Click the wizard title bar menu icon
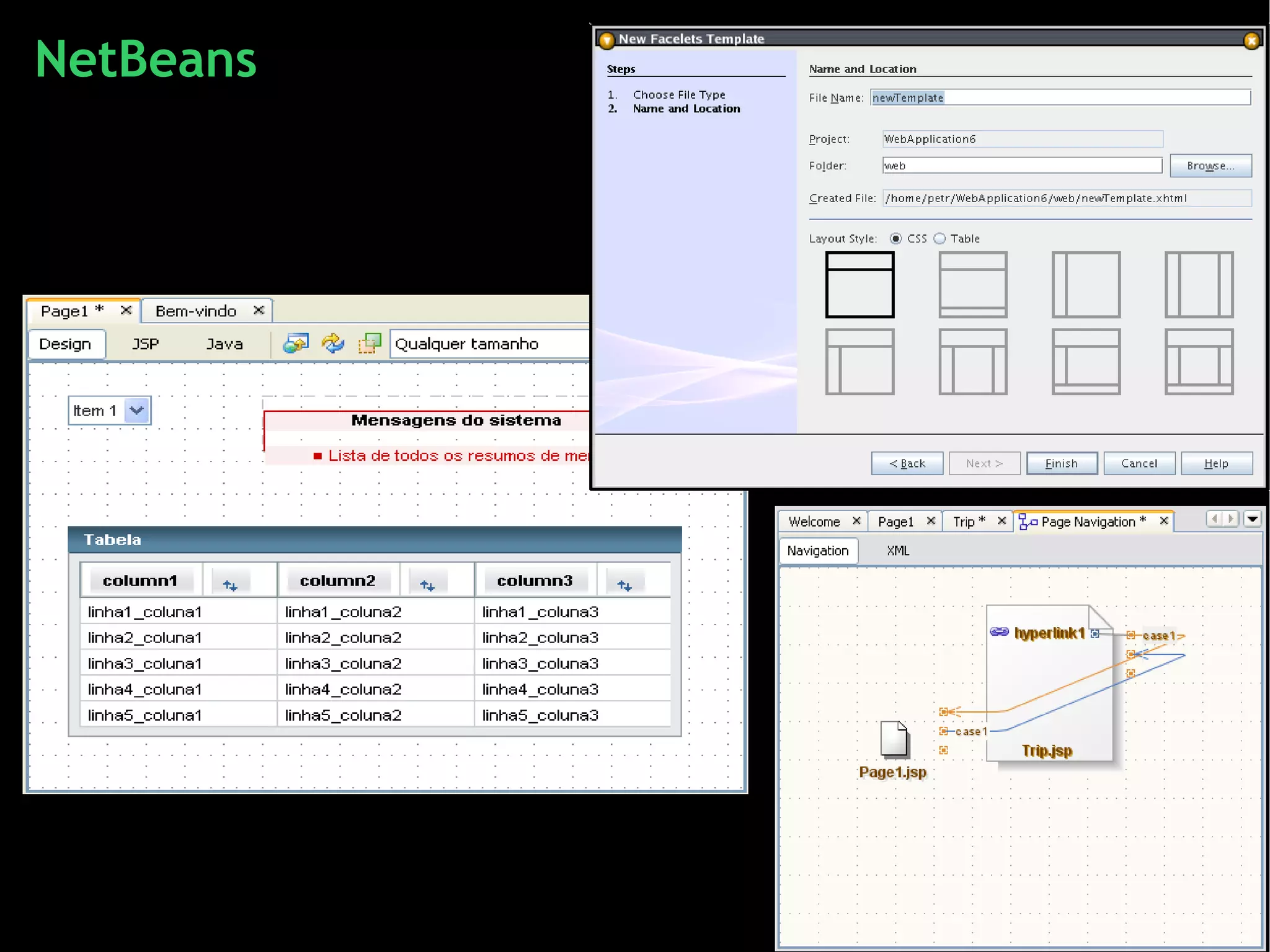Image resolution: width=1270 pixels, height=952 pixels. (x=606, y=40)
